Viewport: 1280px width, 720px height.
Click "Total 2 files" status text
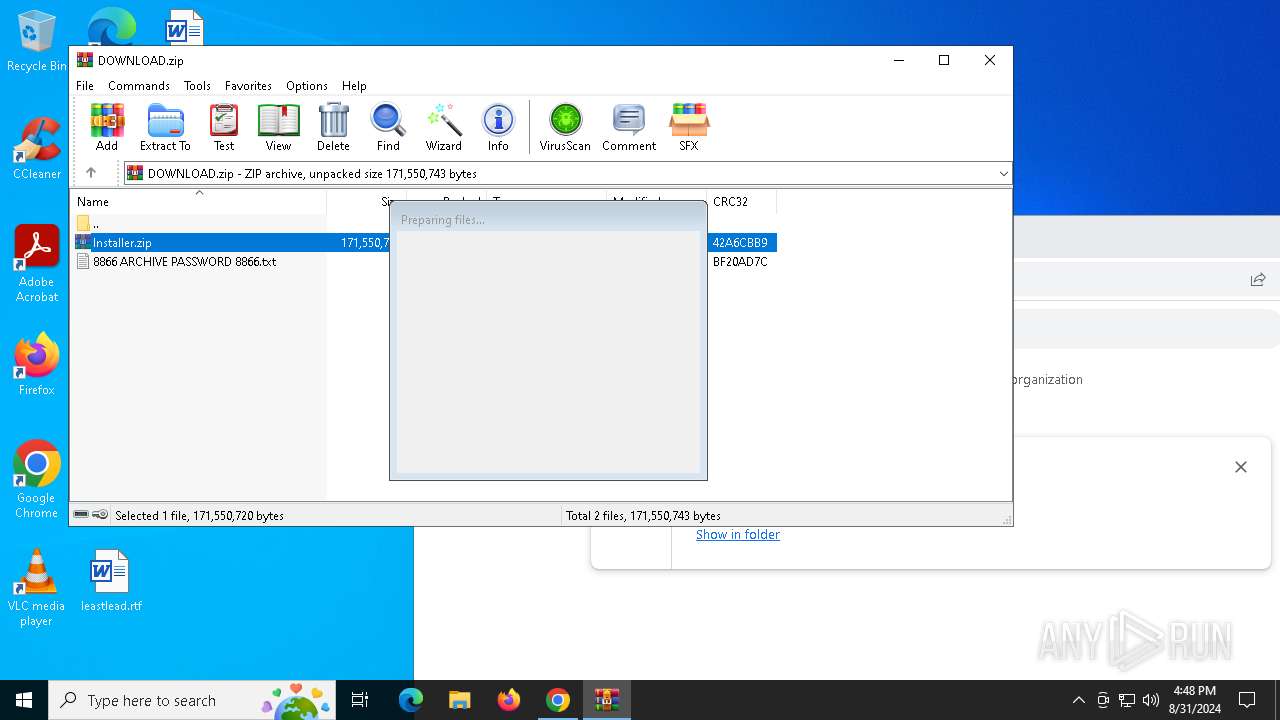(x=643, y=516)
